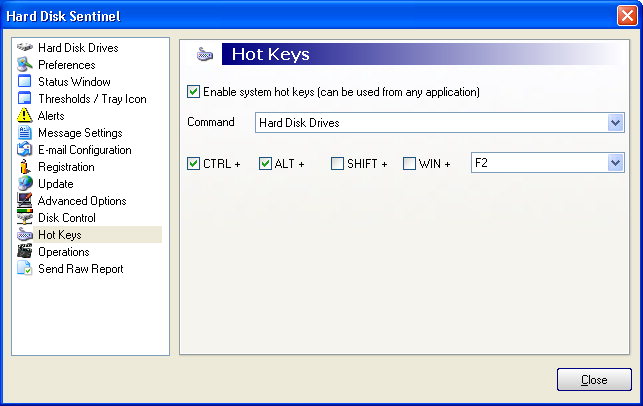Click the Disk Control icon
This screenshot has height=406, width=643.
tap(25, 218)
